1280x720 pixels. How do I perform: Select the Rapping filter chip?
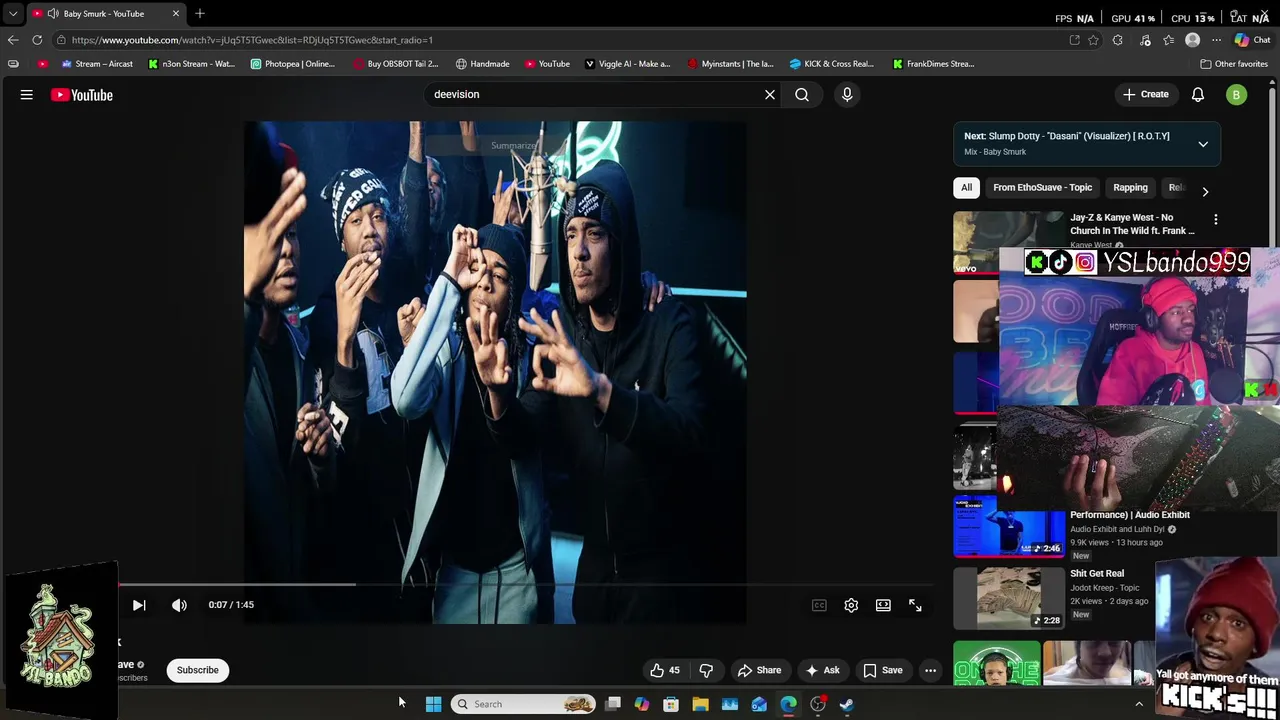pyautogui.click(x=1130, y=188)
